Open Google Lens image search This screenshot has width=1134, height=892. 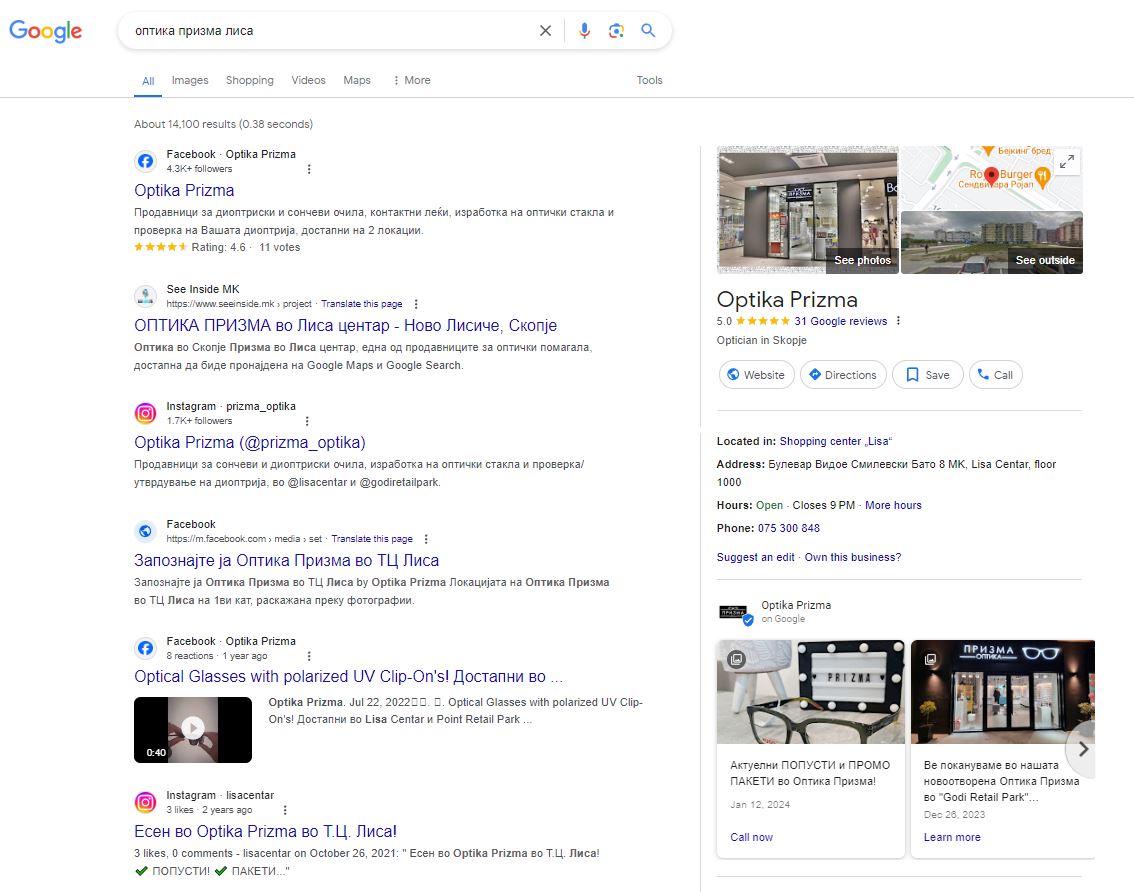click(x=615, y=31)
